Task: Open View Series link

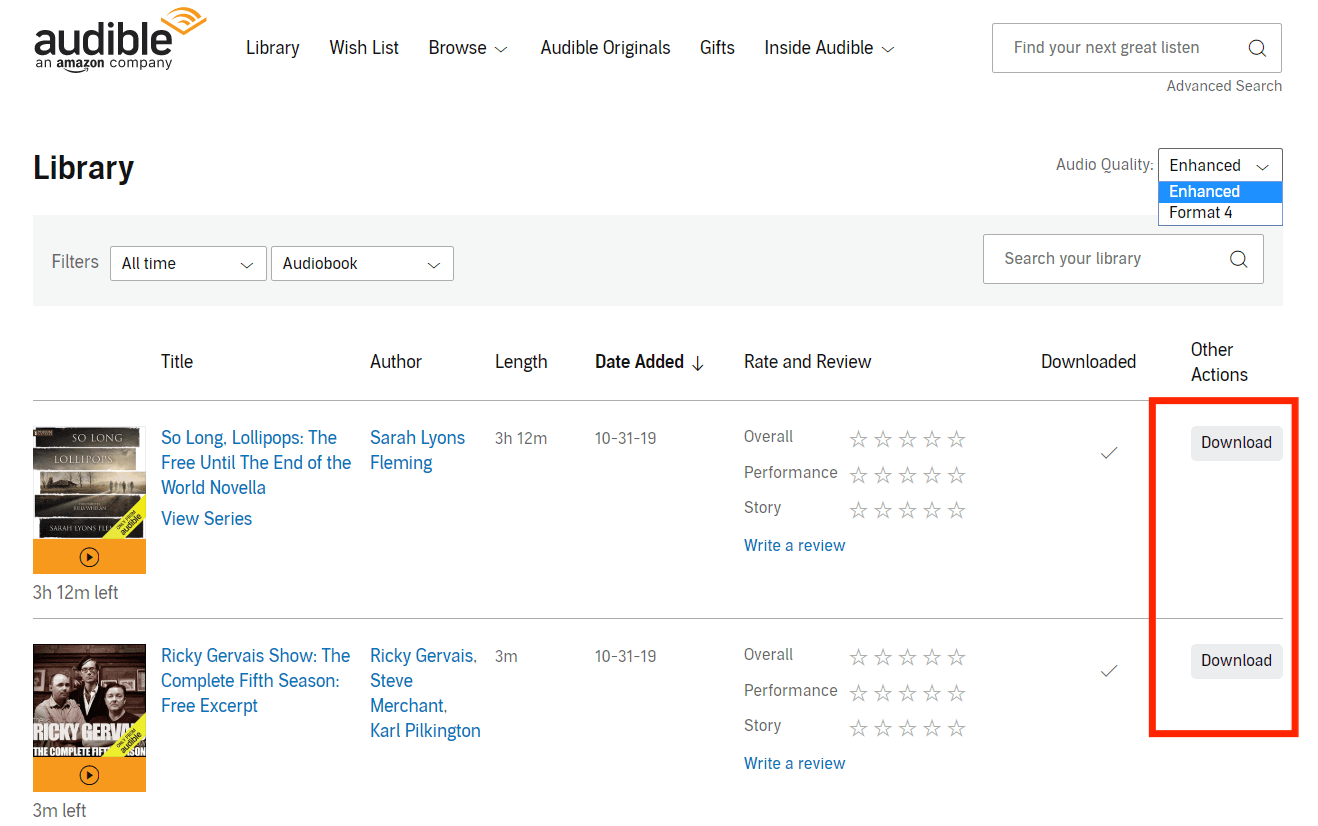Action: (x=206, y=519)
